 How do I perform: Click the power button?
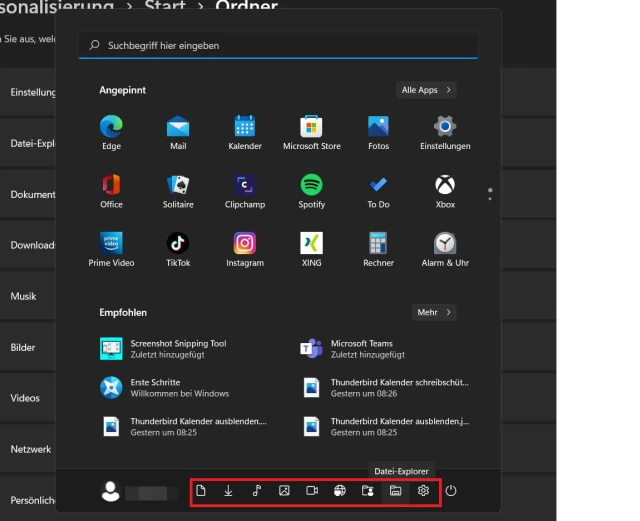tap(451, 490)
